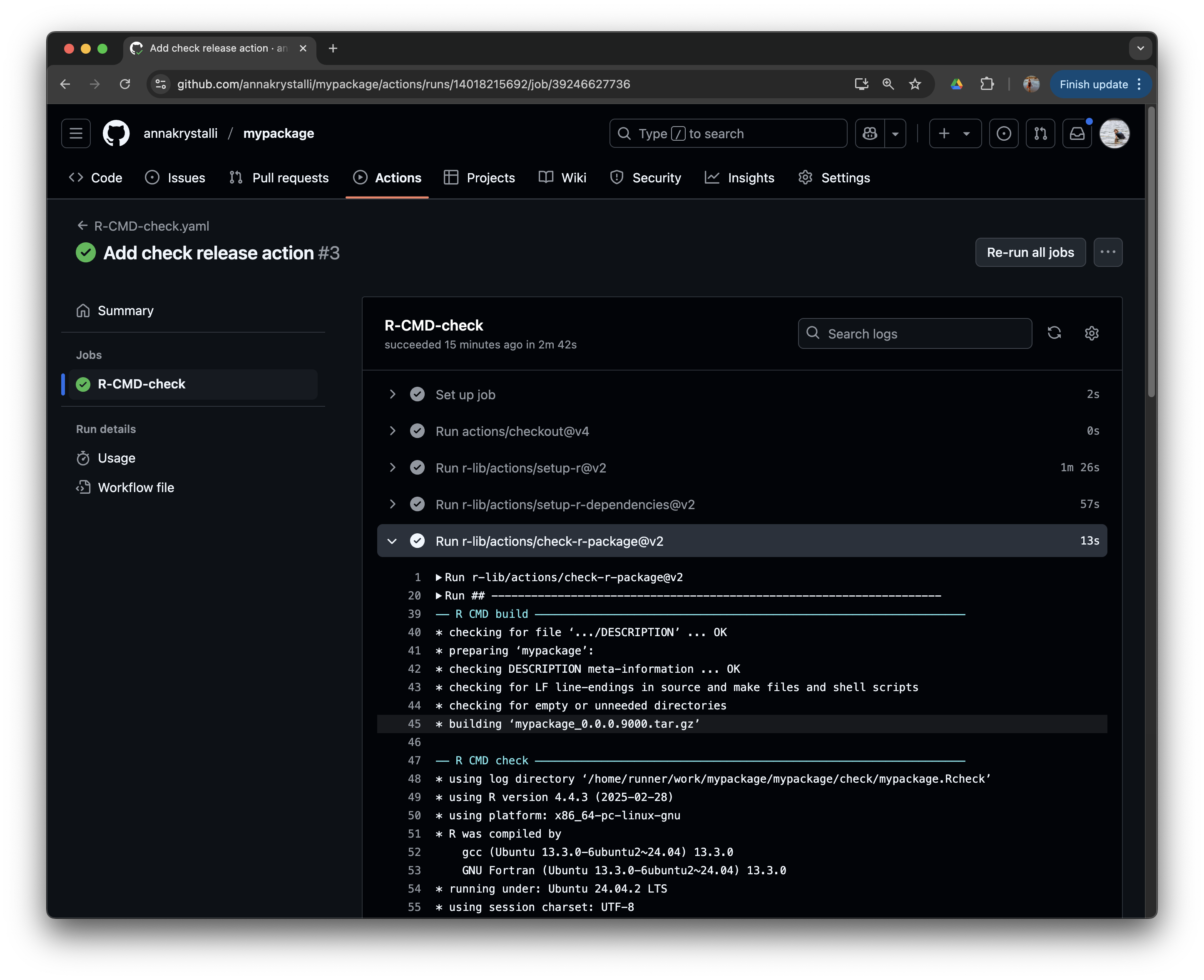
Task: Click the browser back arrow
Action: pyautogui.click(x=65, y=84)
